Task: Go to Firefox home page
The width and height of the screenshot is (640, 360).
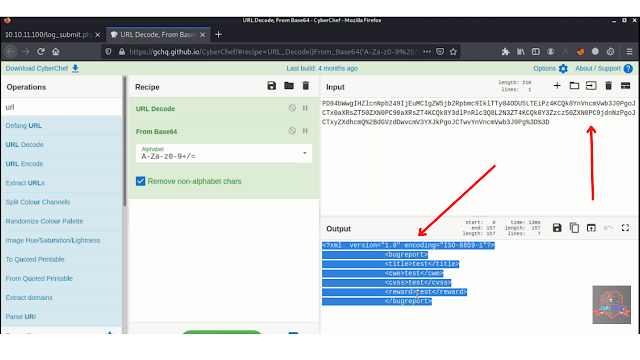Action: tap(56, 51)
